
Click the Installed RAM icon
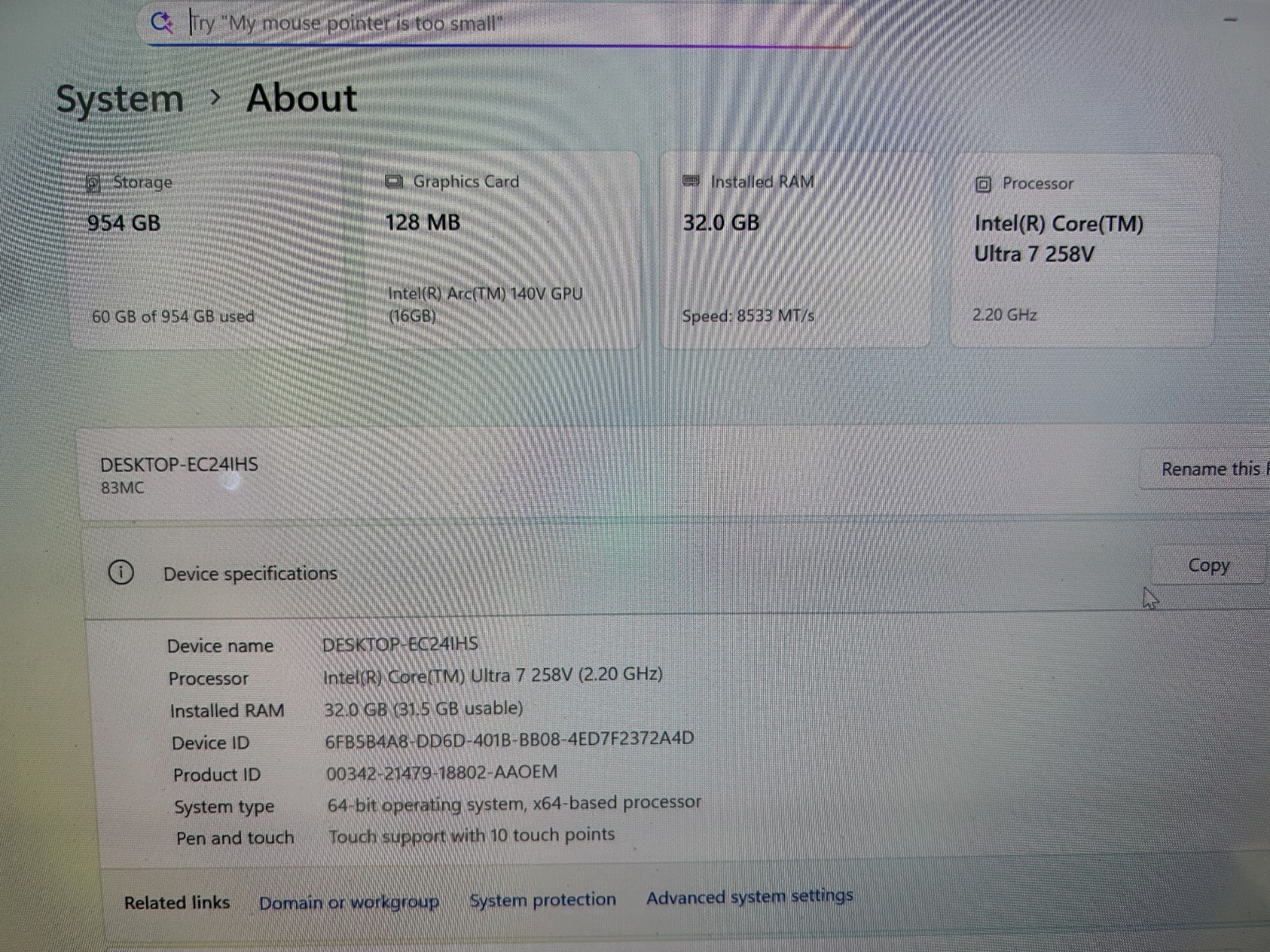(691, 182)
